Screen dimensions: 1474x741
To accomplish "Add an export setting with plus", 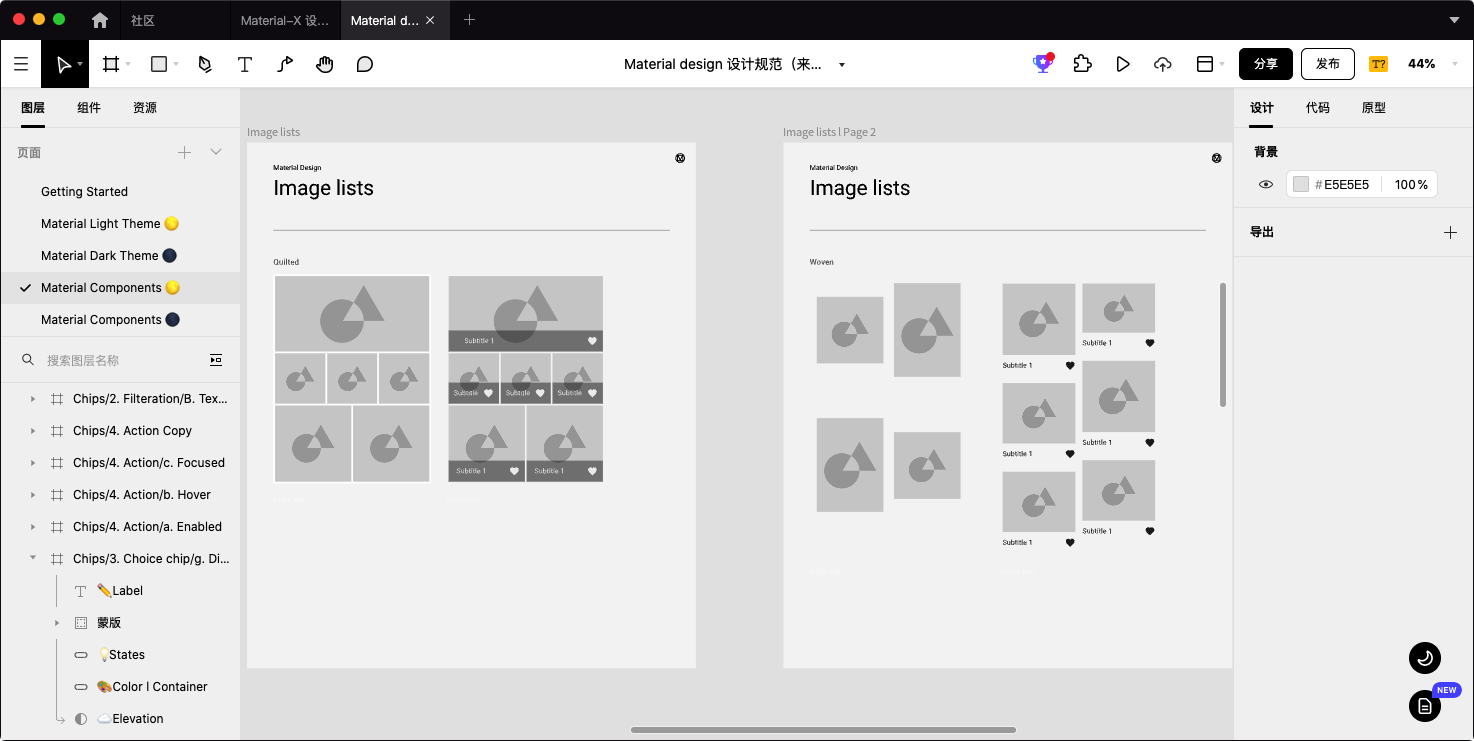I will pyautogui.click(x=1450, y=232).
